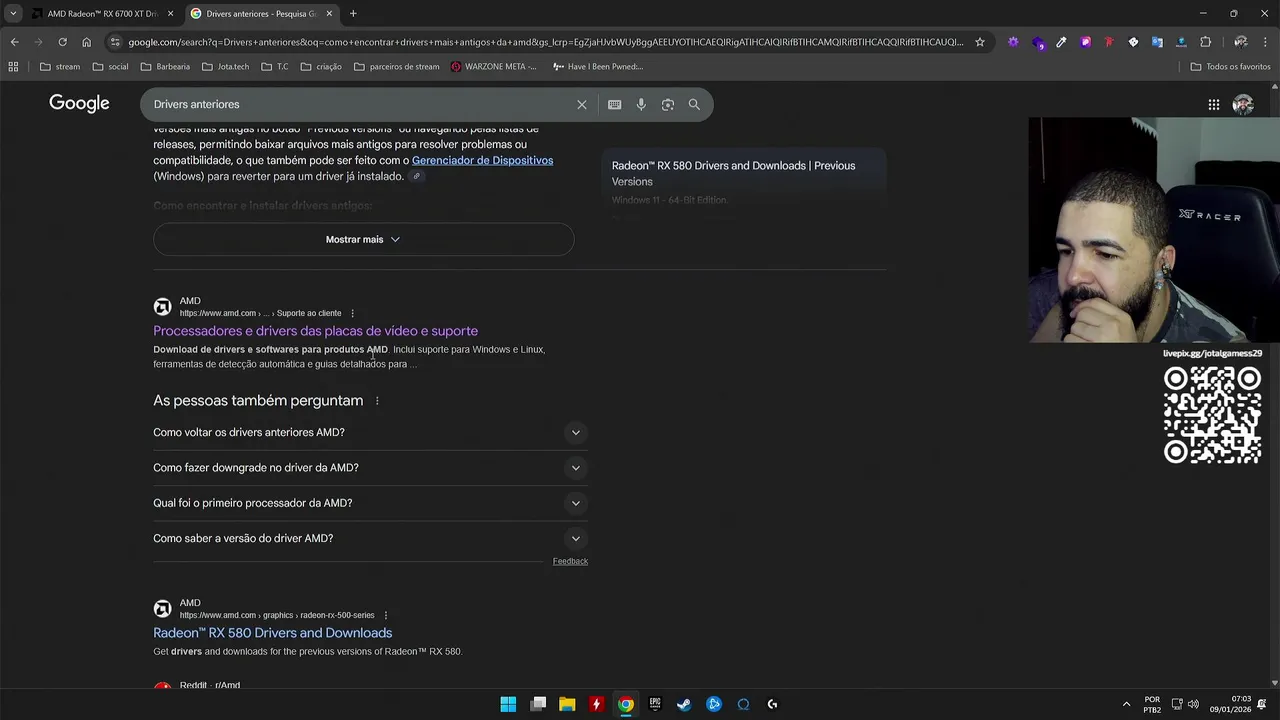This screenshot has height=720, width=1280.
Task: Open the Barbearia bookmarks folder
Action: (165, 67)
